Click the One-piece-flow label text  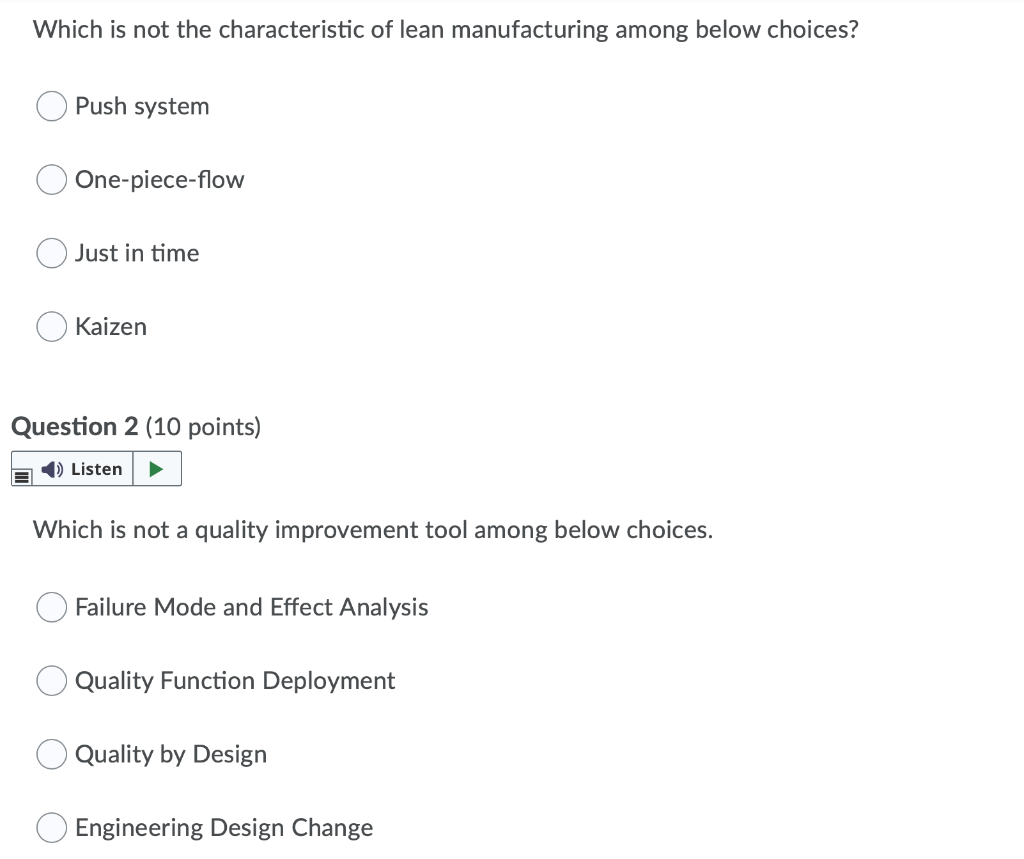[159, 180]
